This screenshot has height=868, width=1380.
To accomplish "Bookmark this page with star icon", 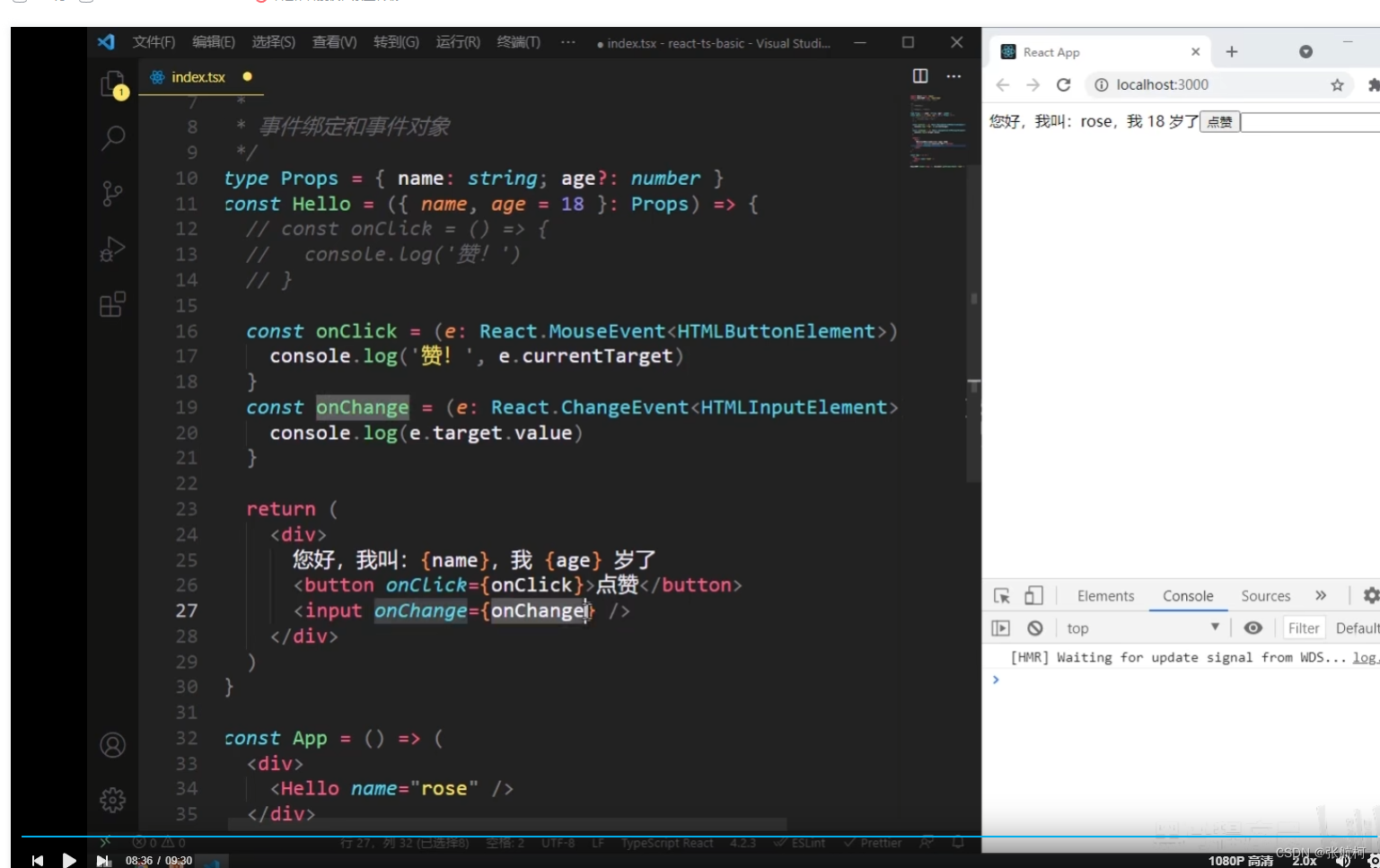I will tap(1337, 85).
